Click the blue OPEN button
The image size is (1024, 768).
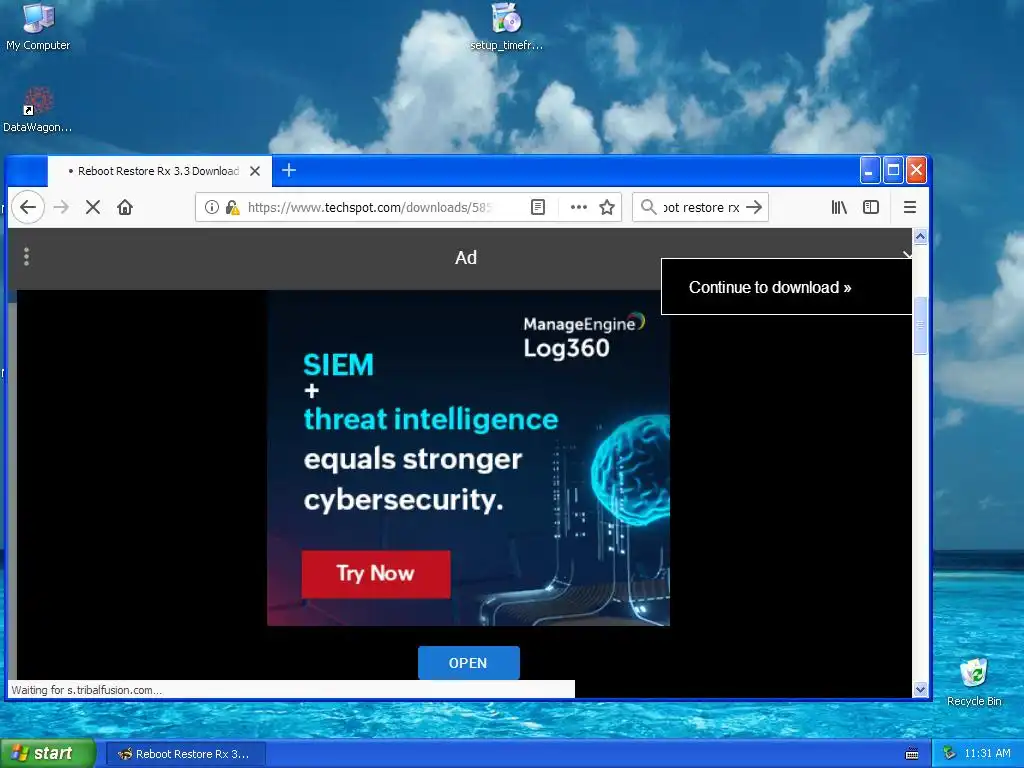click(468, 663)
